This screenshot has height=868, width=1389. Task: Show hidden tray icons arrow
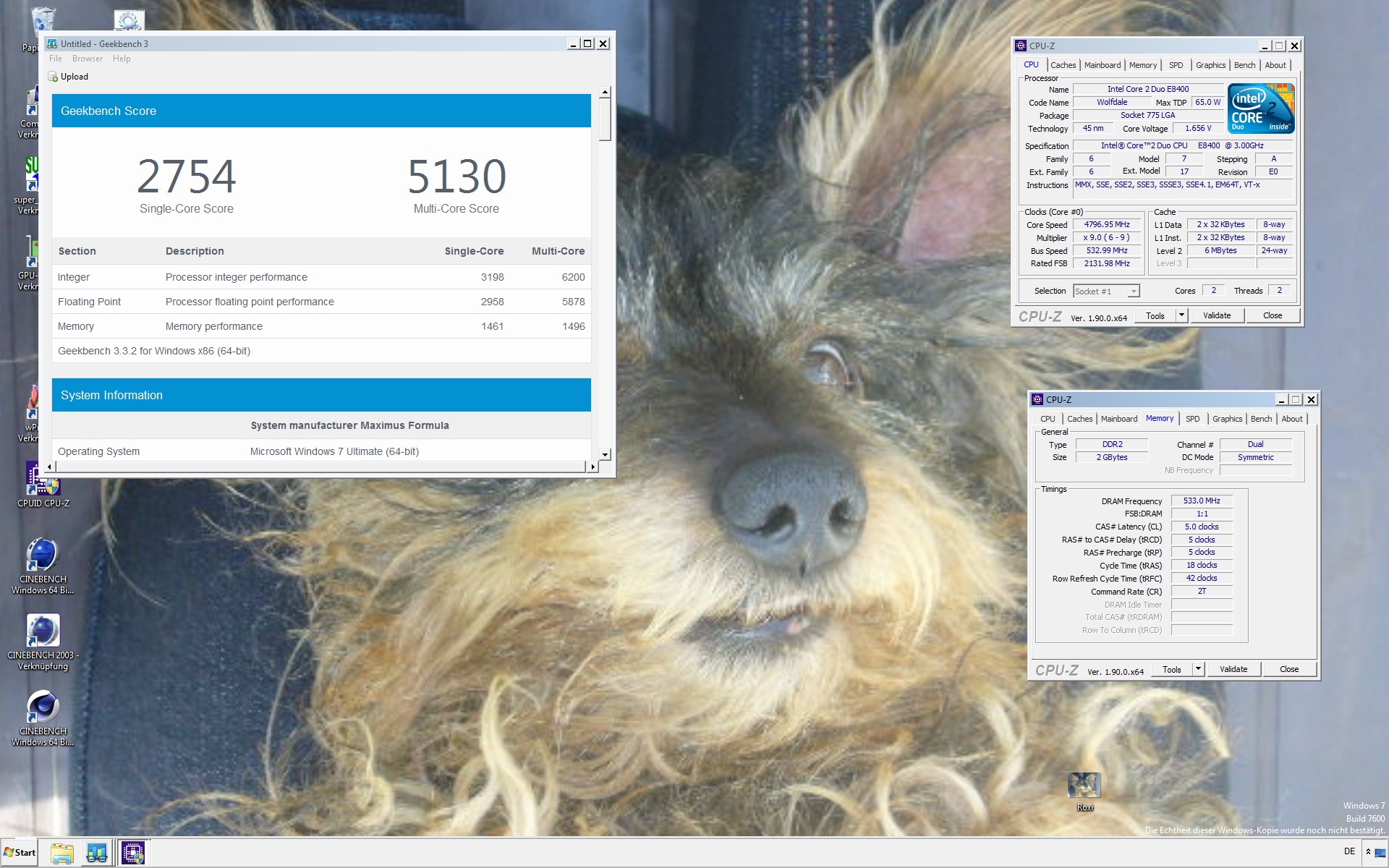point(1368,852)
